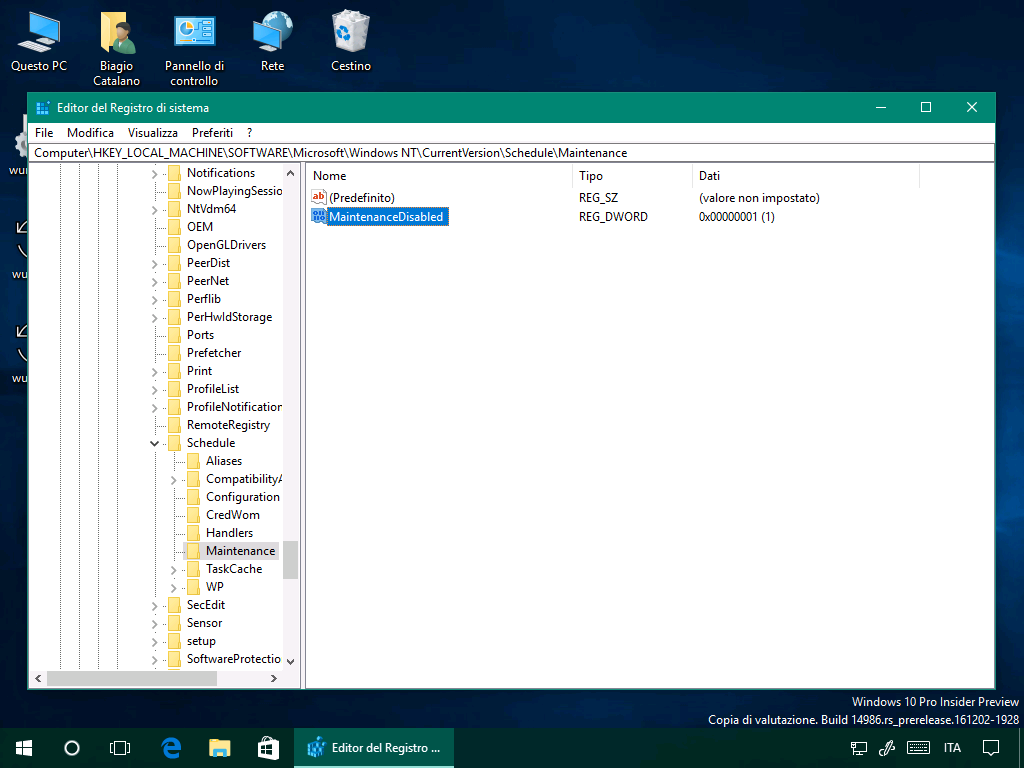The image size is (1024, 768).
Task: Click the REG_DWORD type cell
Action: [613, 217]
